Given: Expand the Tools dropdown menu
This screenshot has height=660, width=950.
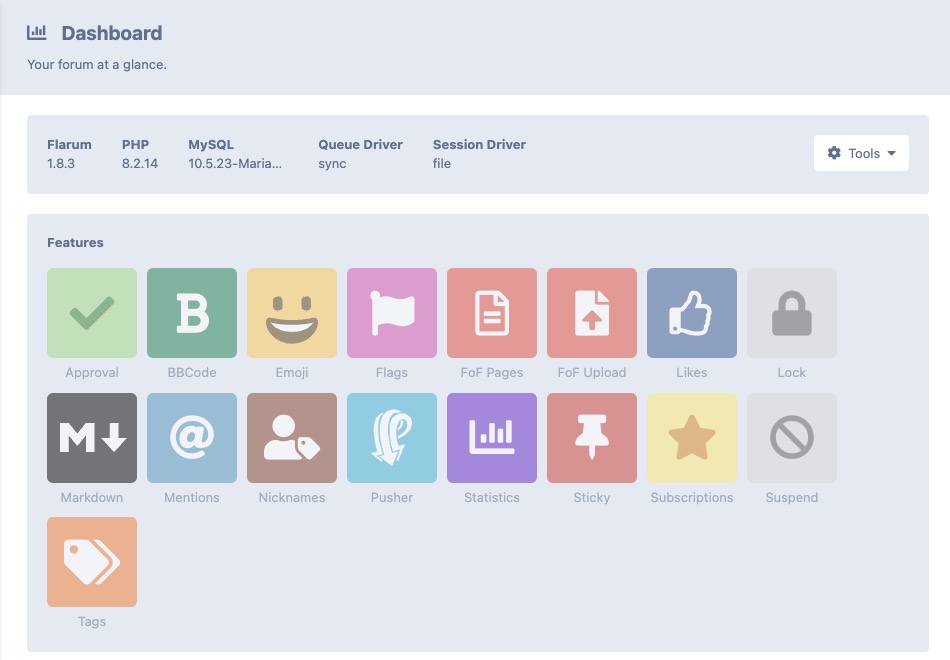Looking at the screenshot, I should click(x=861, y=153).
